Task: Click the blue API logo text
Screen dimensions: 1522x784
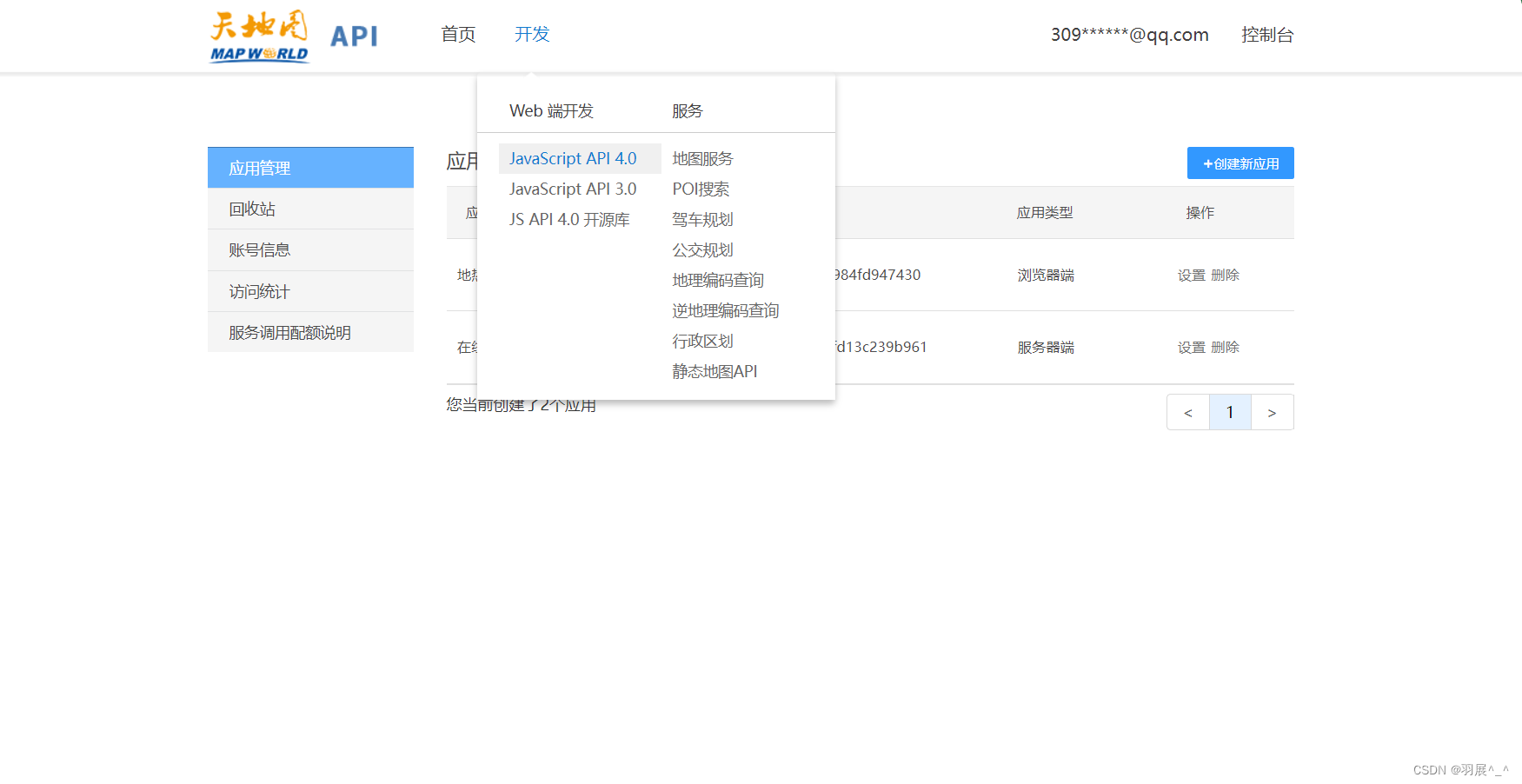Action: 353,35
